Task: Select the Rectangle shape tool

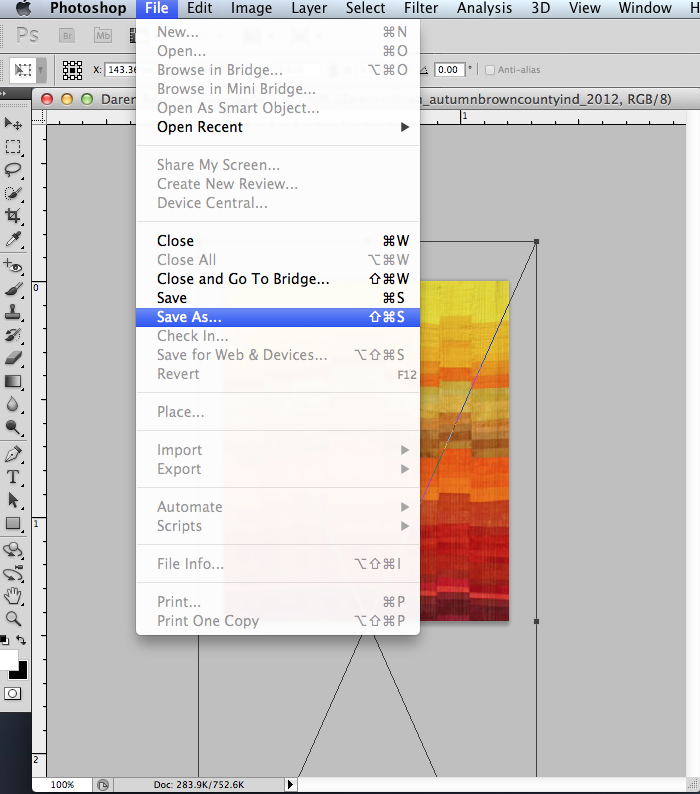Action: [13, 523]
